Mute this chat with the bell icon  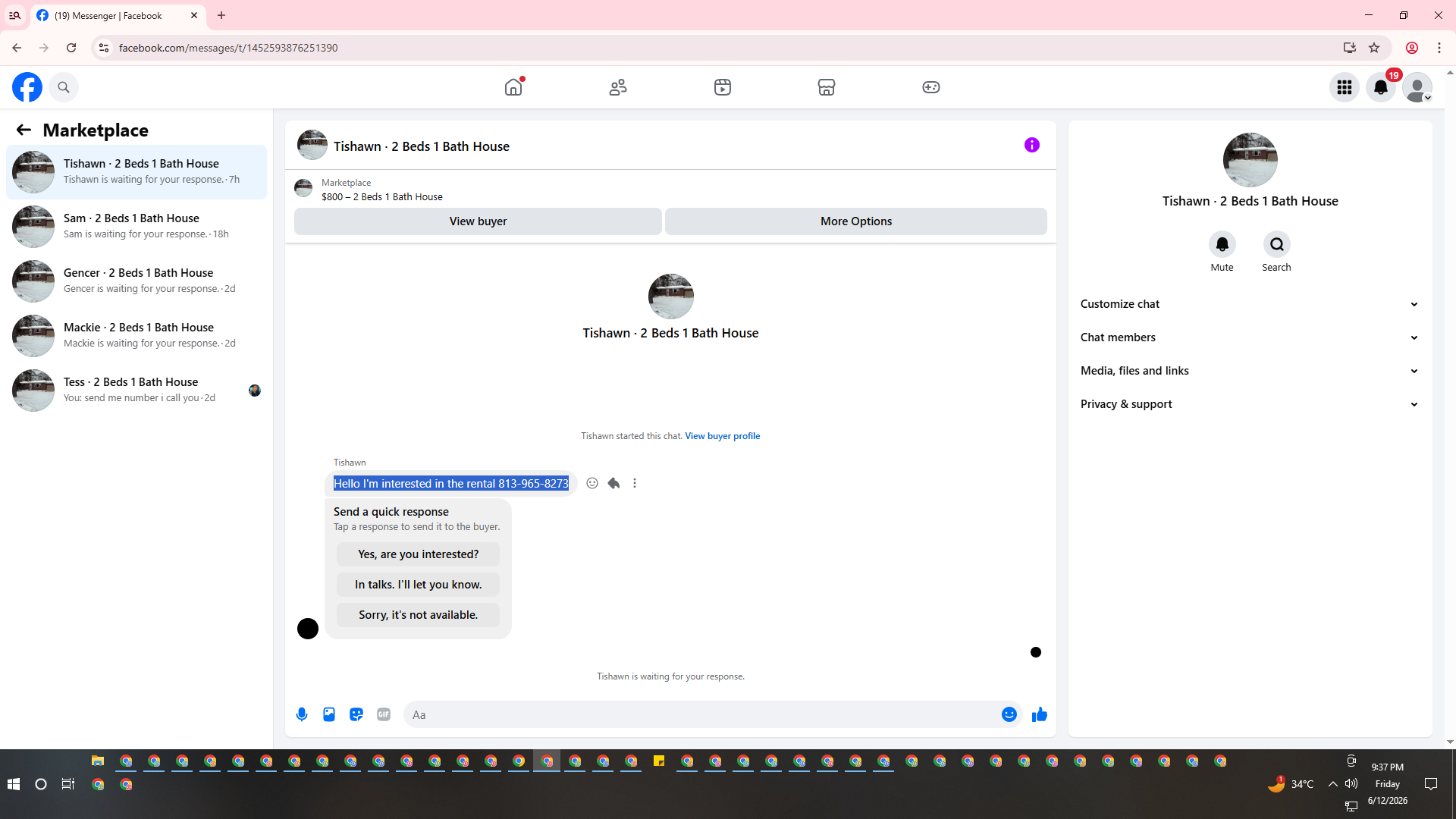[x=1222, y=244]
